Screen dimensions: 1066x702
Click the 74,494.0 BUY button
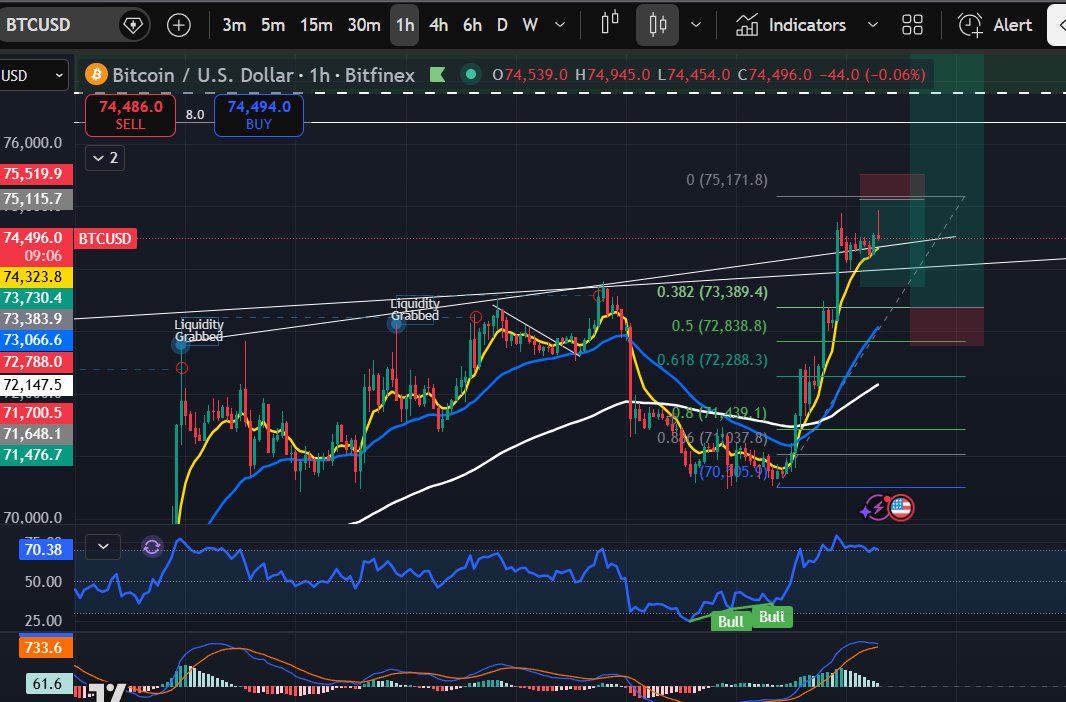click(259, 115)
